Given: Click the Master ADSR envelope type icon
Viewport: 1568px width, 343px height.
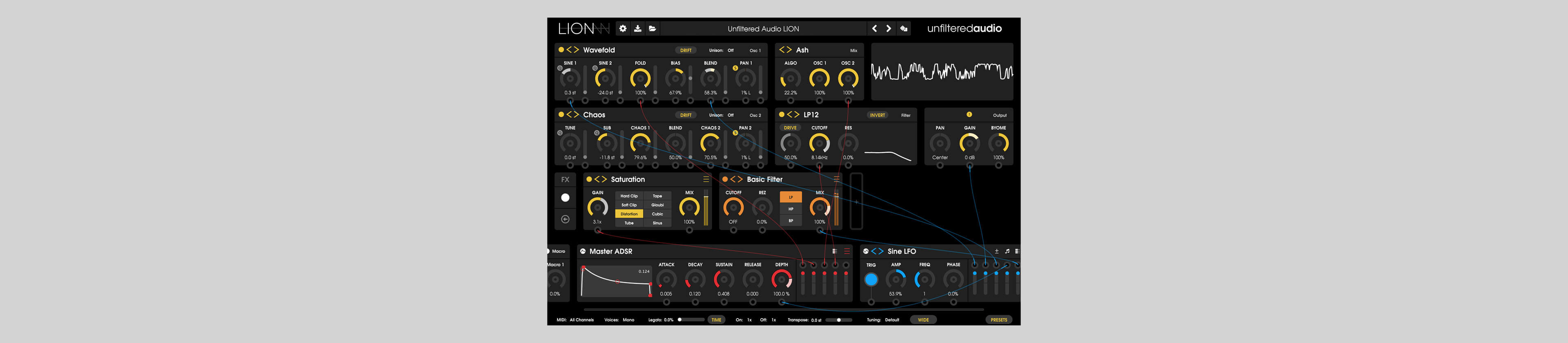Looking at the screenshot, I should [583, 251].
